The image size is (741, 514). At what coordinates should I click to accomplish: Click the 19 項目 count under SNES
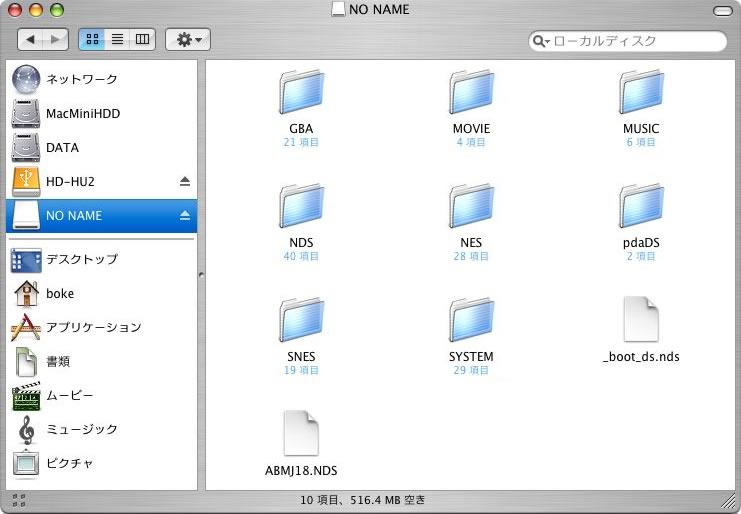tap(301, 370)
